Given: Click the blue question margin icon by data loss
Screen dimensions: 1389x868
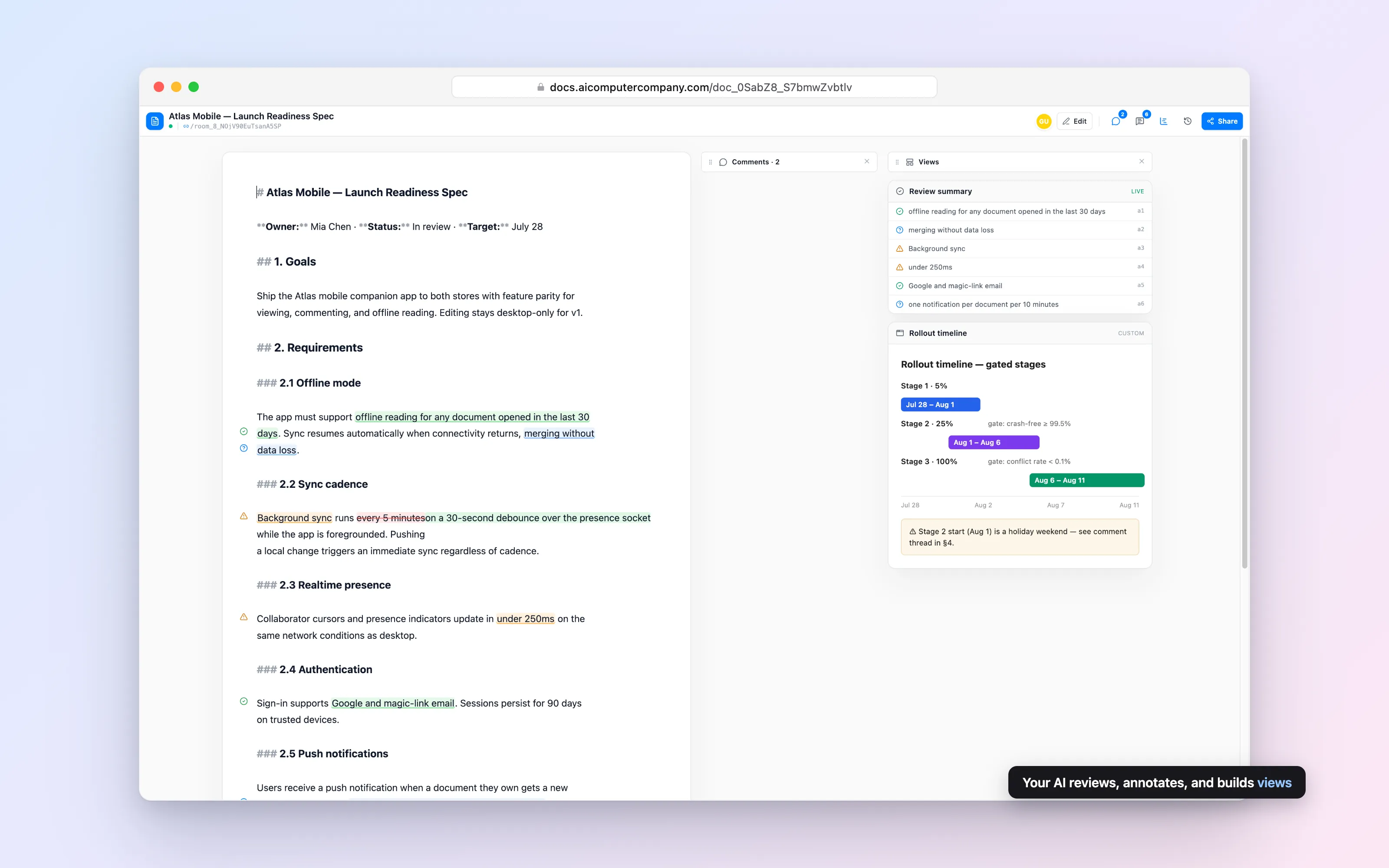Looking at the screenshot, I should [x=244, y=448].
